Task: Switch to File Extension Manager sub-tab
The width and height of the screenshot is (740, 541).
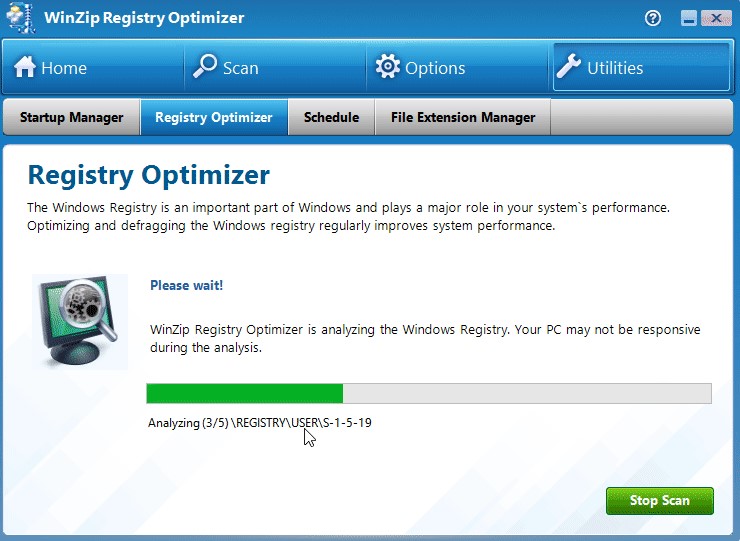Action: coord(463,117)
